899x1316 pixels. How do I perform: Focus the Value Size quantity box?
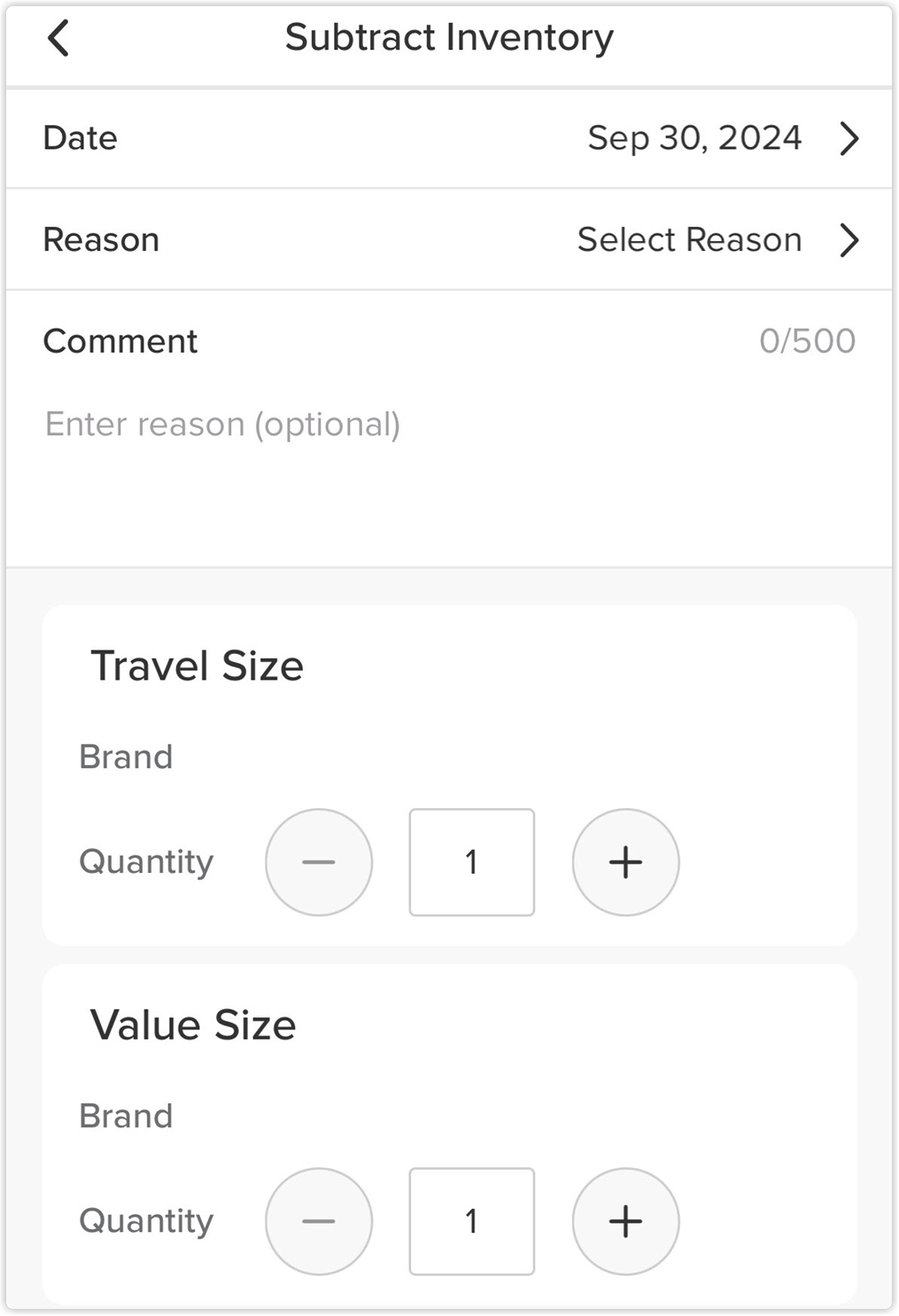pos(471,1221)
